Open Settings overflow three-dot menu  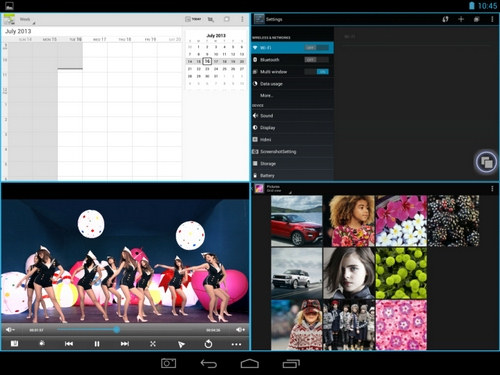pyautogui.click(x=492, y=19)
